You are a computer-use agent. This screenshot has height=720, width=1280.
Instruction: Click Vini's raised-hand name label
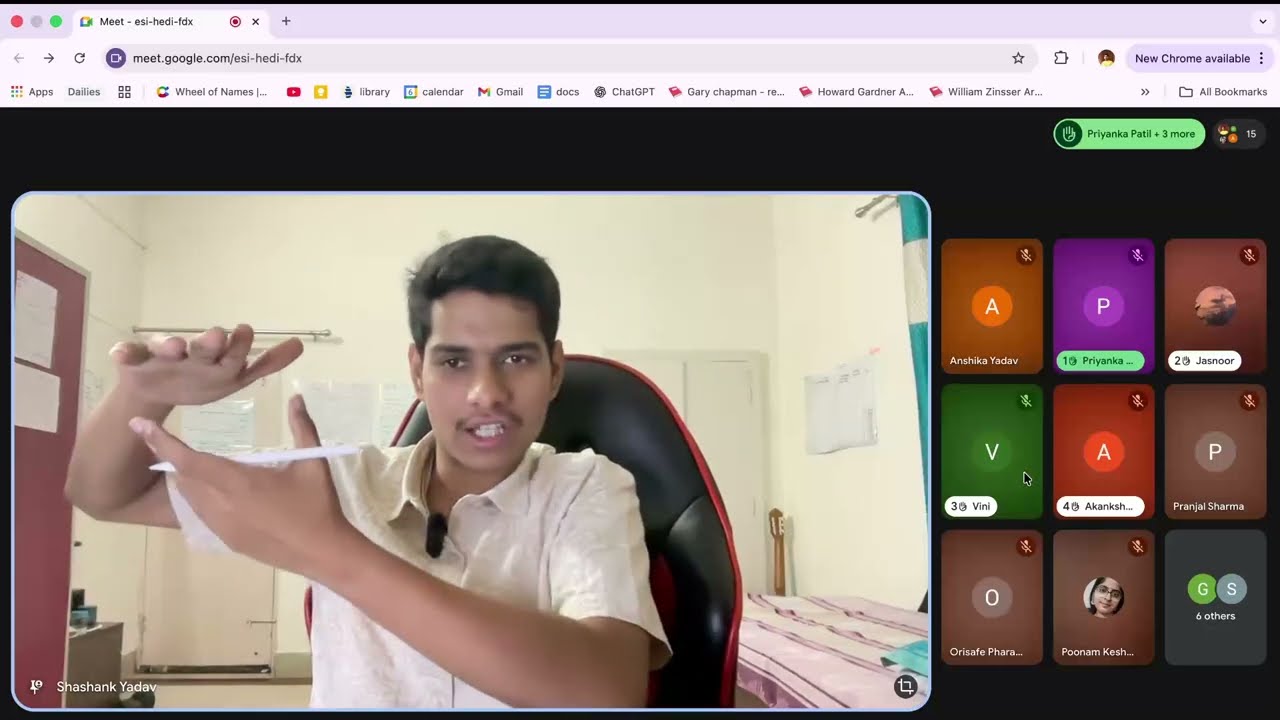coord(971,506)
